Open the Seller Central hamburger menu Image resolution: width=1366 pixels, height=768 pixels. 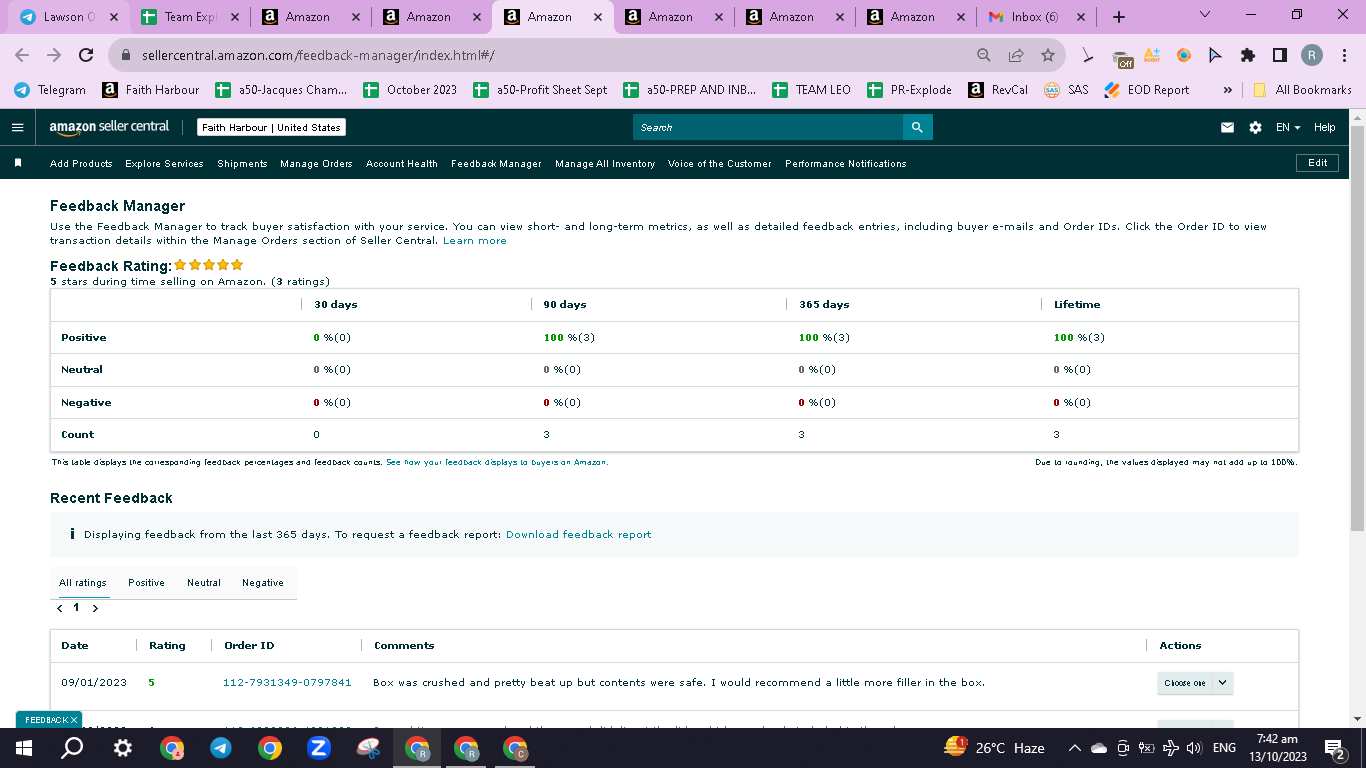(x=17, y=128)
